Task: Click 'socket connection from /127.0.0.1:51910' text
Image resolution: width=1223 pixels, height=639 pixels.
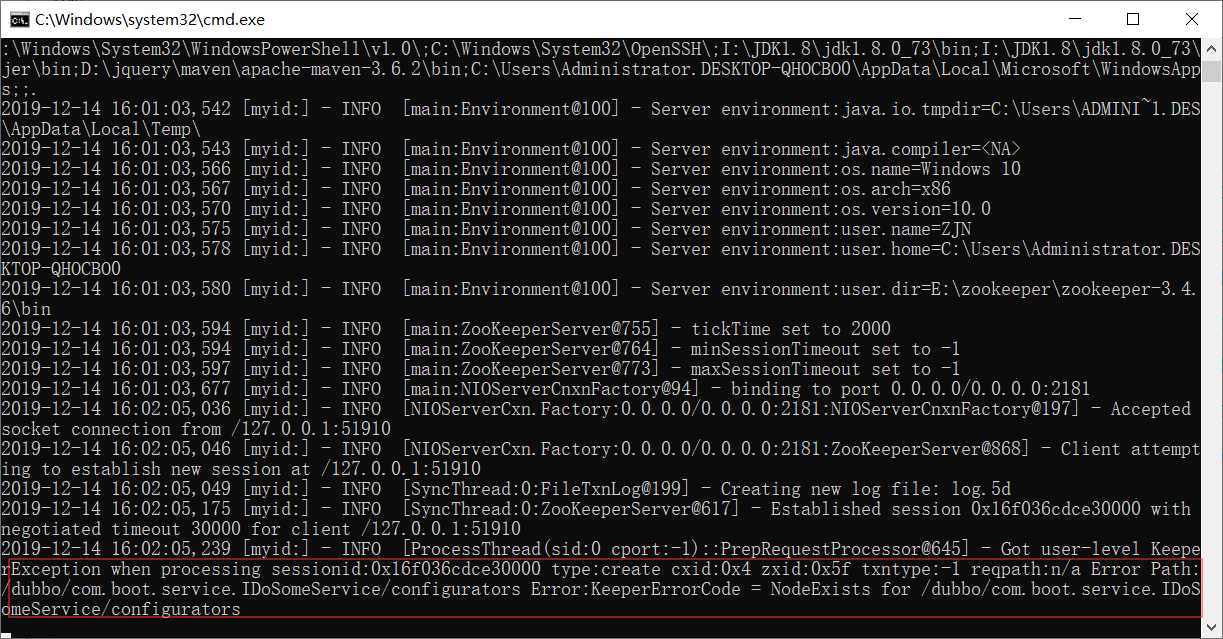Action: click(196, 429)
